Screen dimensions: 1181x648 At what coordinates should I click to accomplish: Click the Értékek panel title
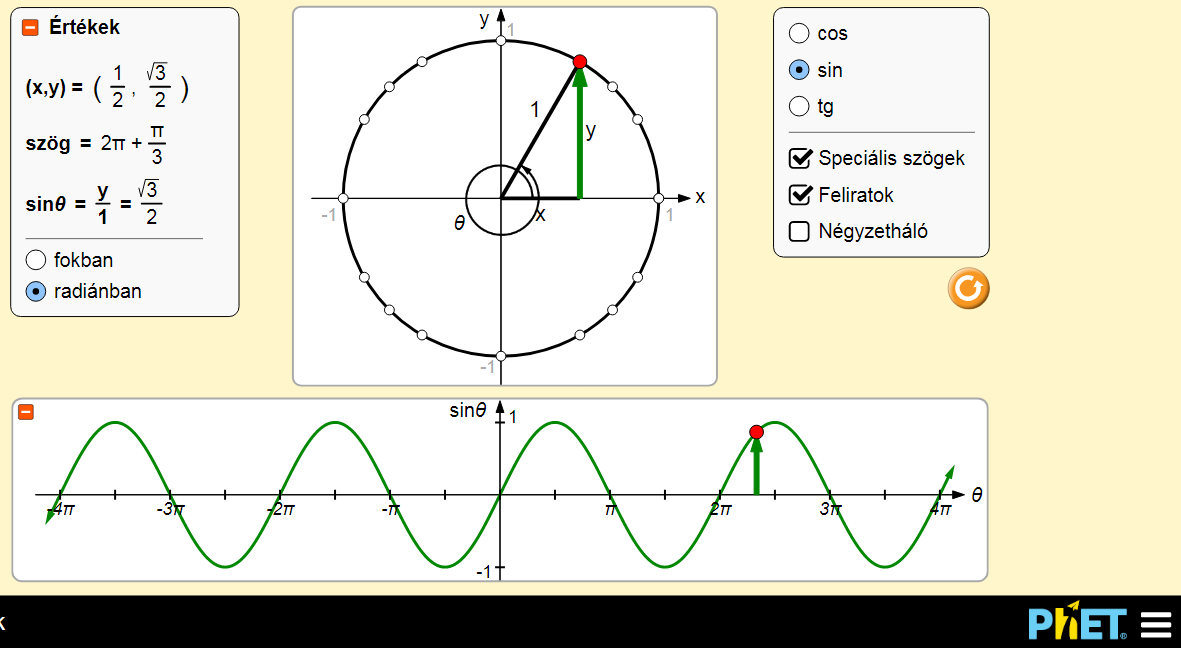(x=84, y=27)
